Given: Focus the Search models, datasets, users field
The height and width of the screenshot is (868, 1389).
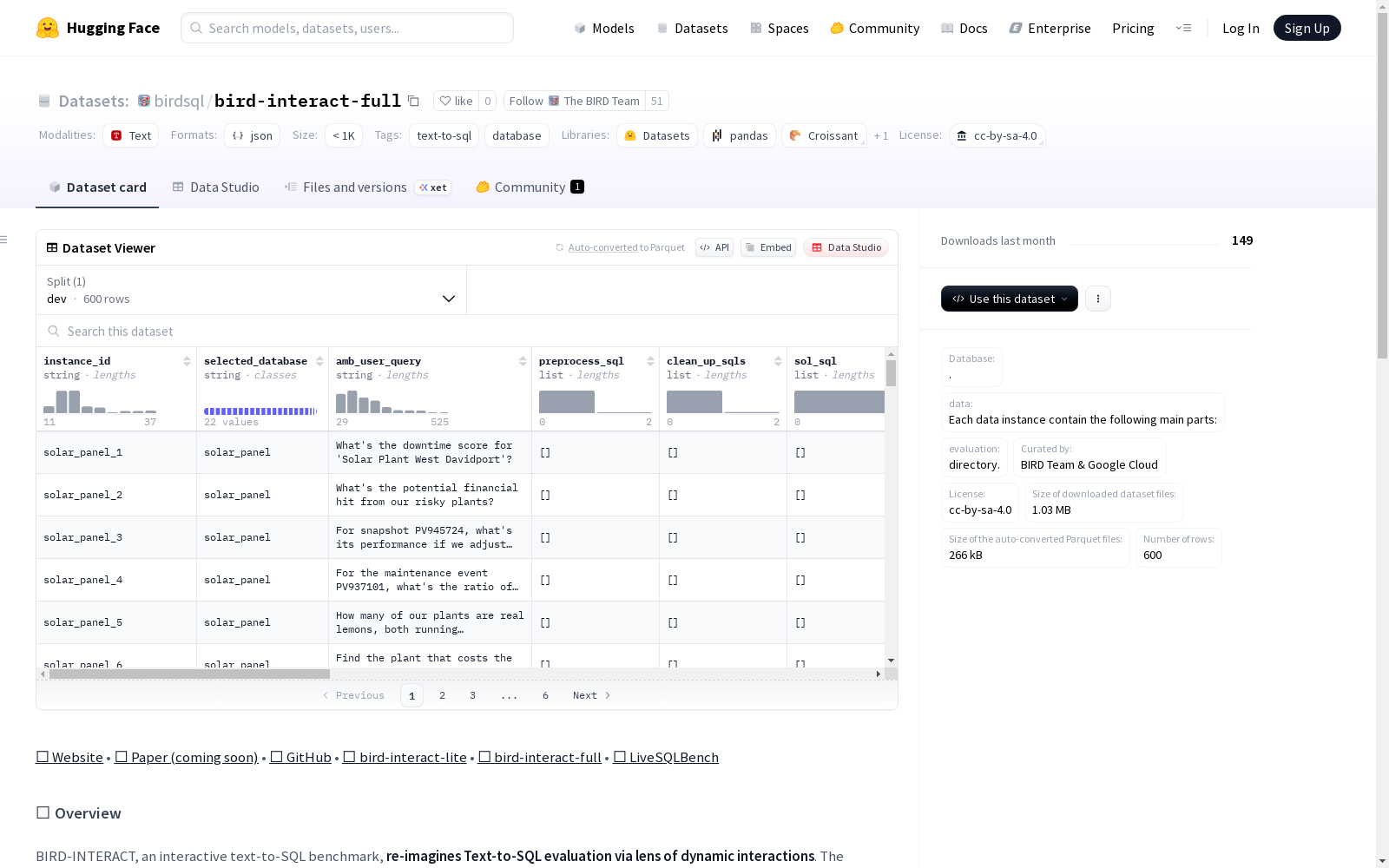Looking at the screenshot, I should pos(347,28).
